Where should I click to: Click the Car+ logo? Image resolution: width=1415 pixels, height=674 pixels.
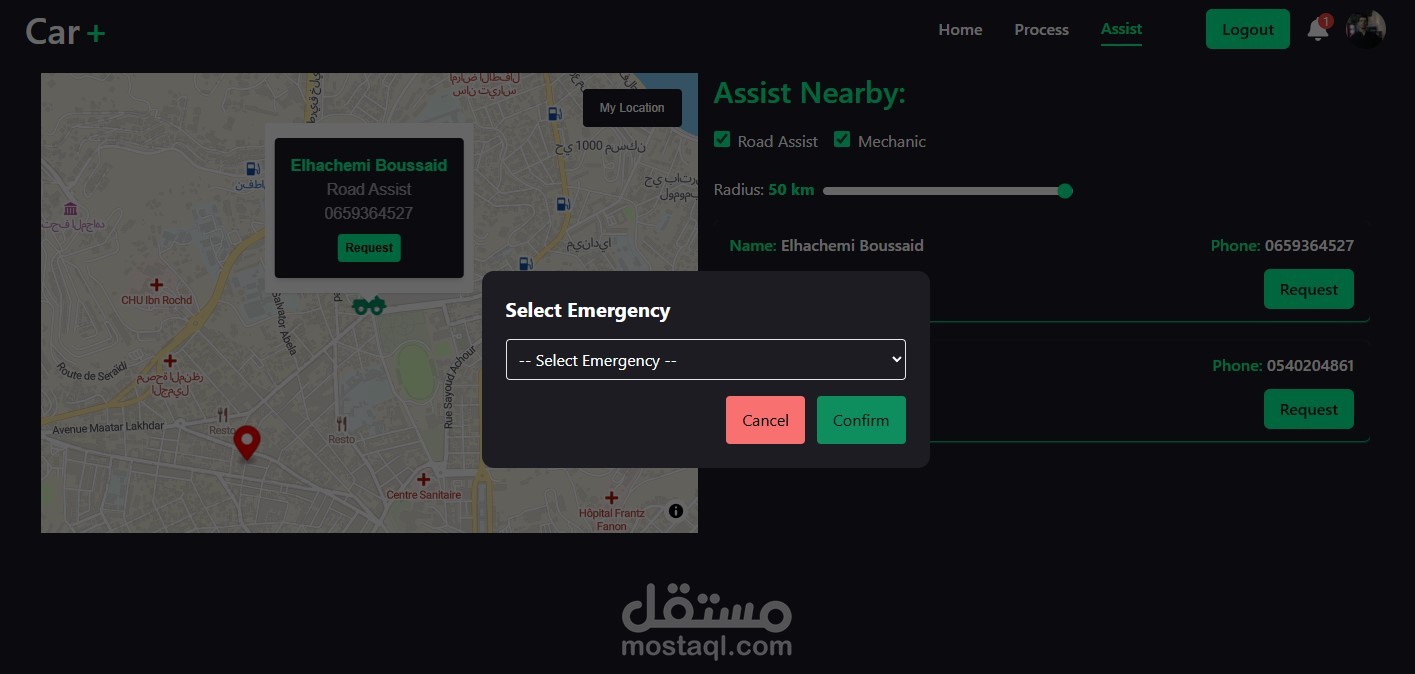click(x=65, y=31)
